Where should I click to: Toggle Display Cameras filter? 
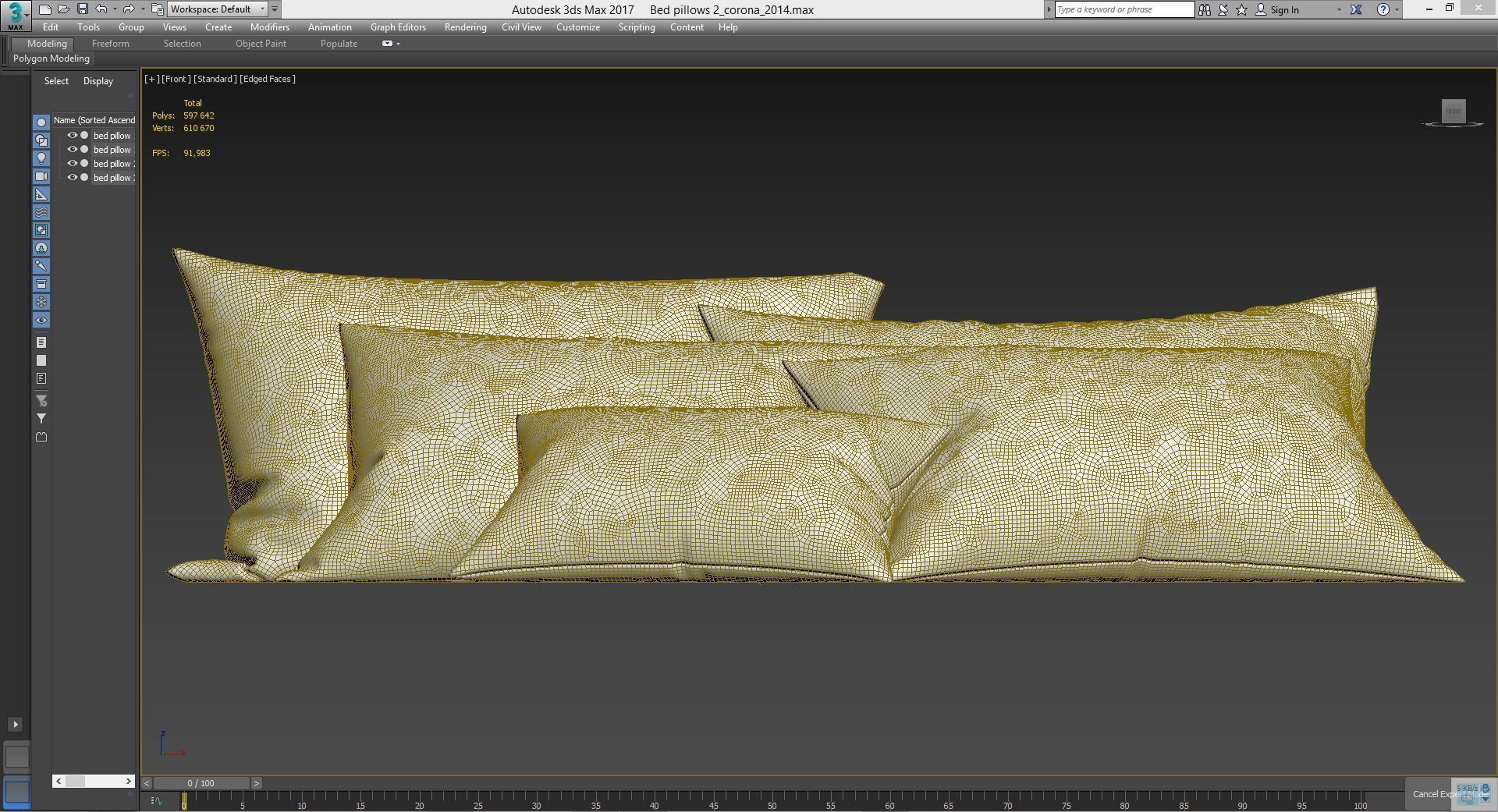(41, 176)
